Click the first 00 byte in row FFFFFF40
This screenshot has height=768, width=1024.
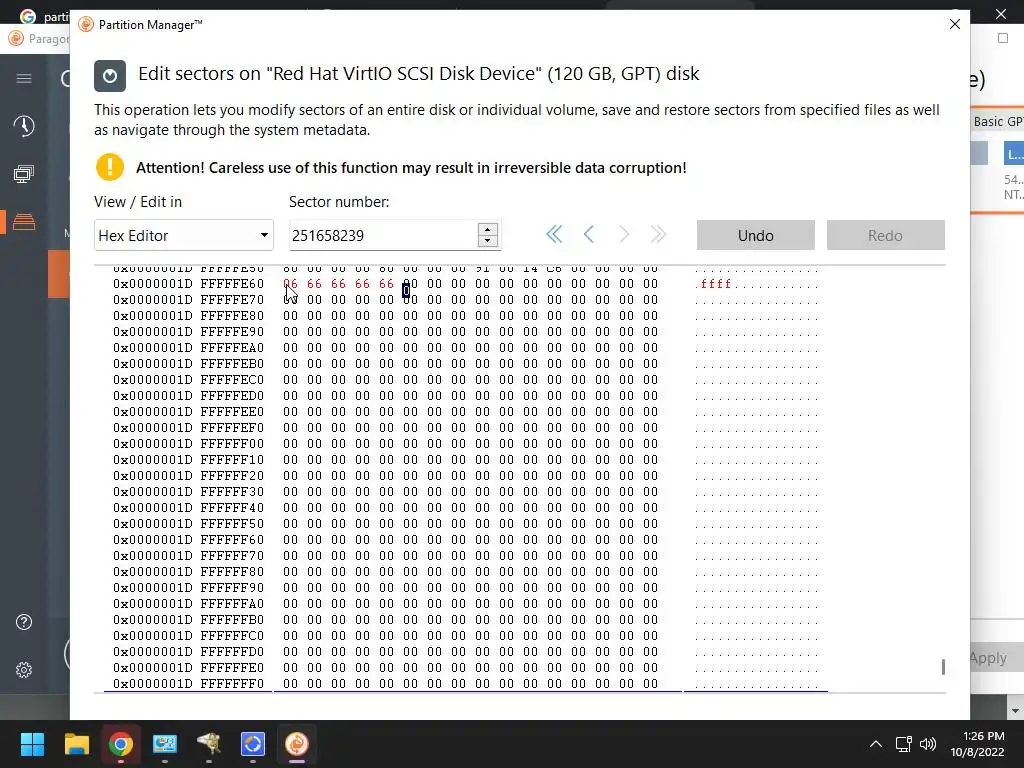tap(290, 508)
